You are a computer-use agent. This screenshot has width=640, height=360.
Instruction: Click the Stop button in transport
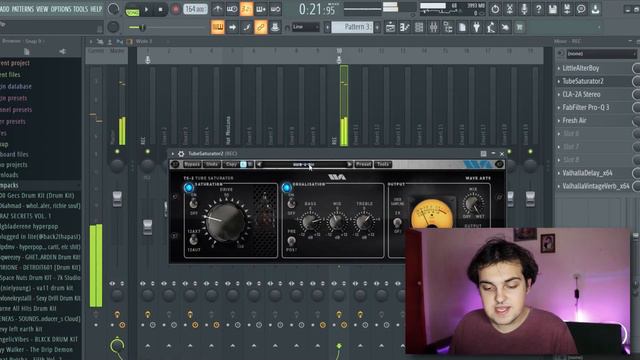click(x=160, y=9)
